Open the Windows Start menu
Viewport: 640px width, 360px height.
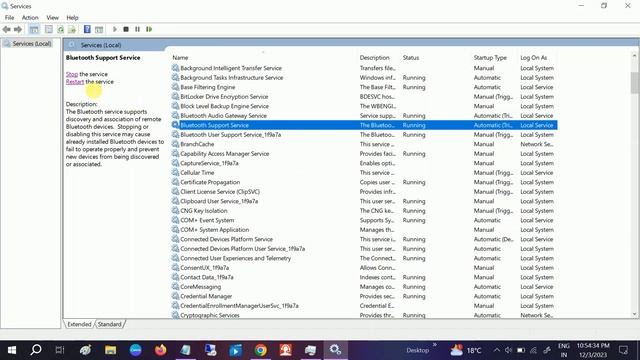click(12, 350)
